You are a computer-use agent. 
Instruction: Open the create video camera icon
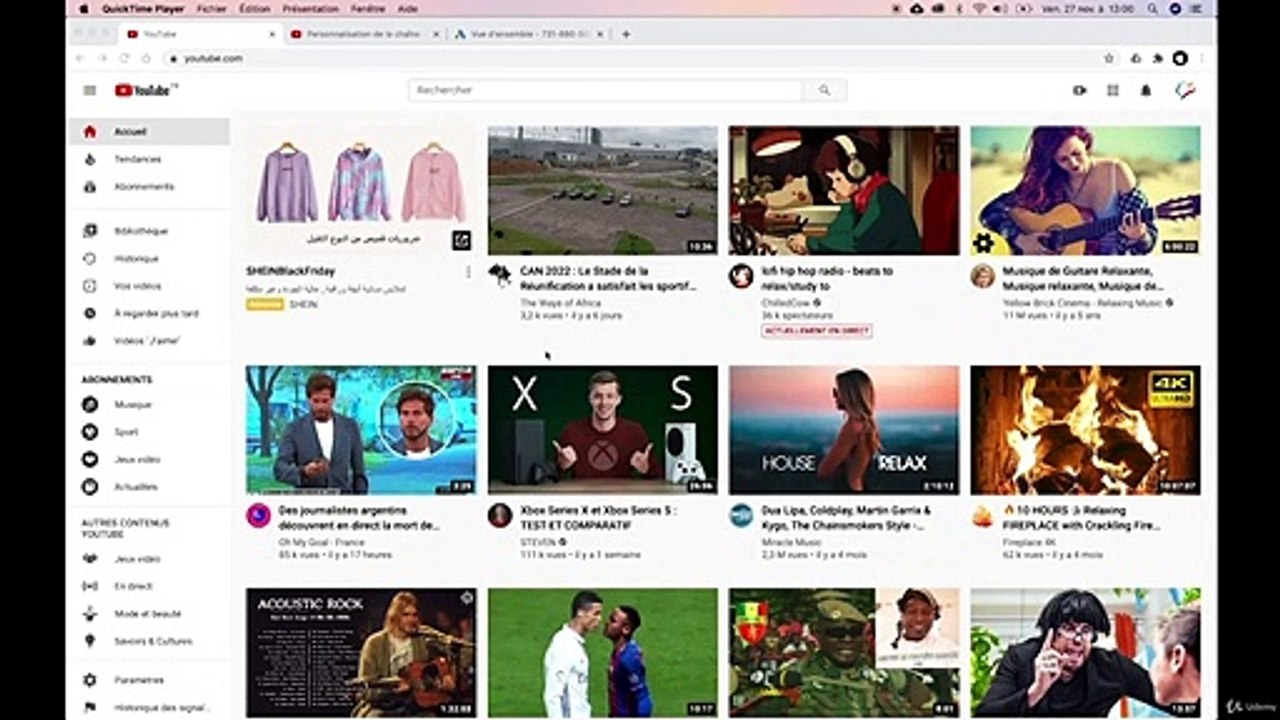[1079, 90]
